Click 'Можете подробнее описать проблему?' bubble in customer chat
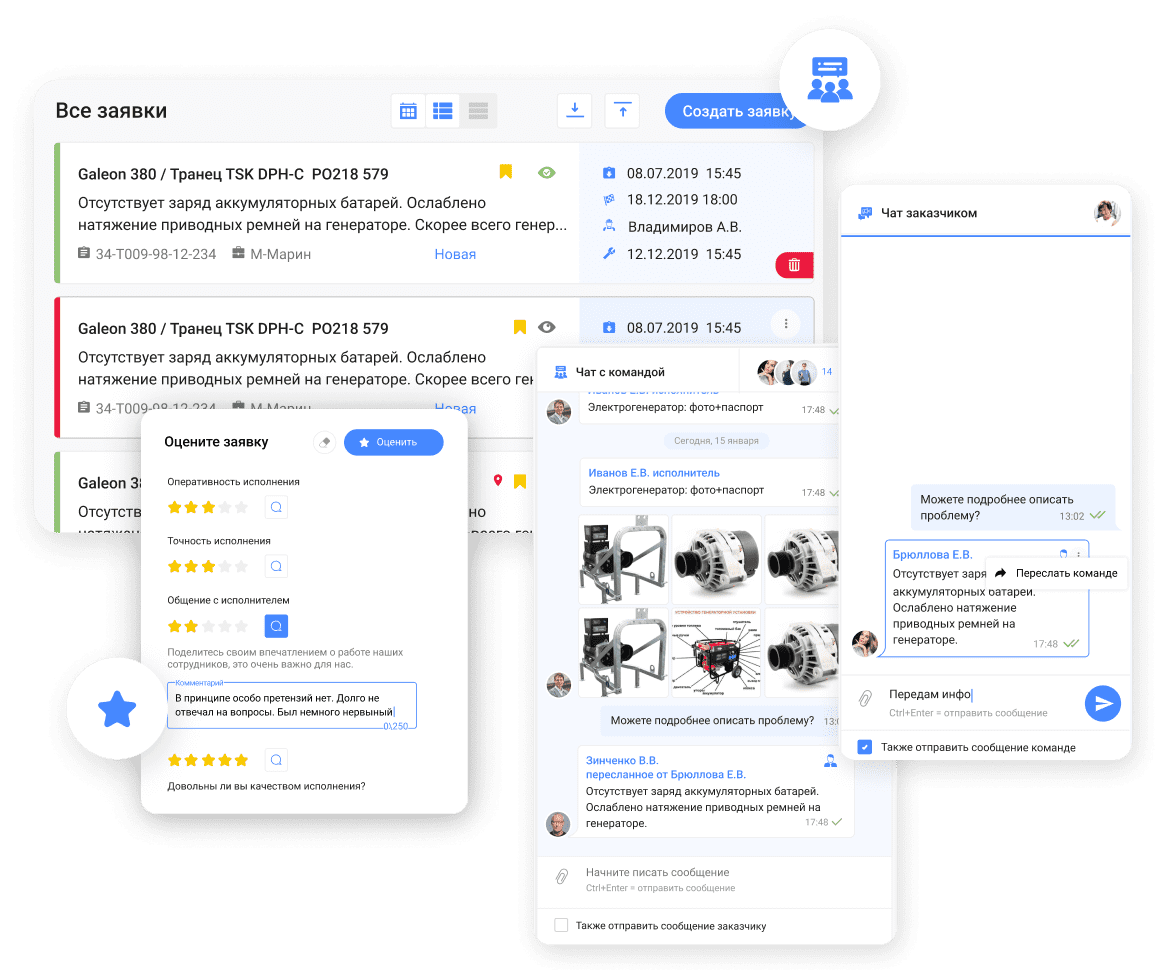Viewport: 1165px width, 979px height. (1013, 507)
